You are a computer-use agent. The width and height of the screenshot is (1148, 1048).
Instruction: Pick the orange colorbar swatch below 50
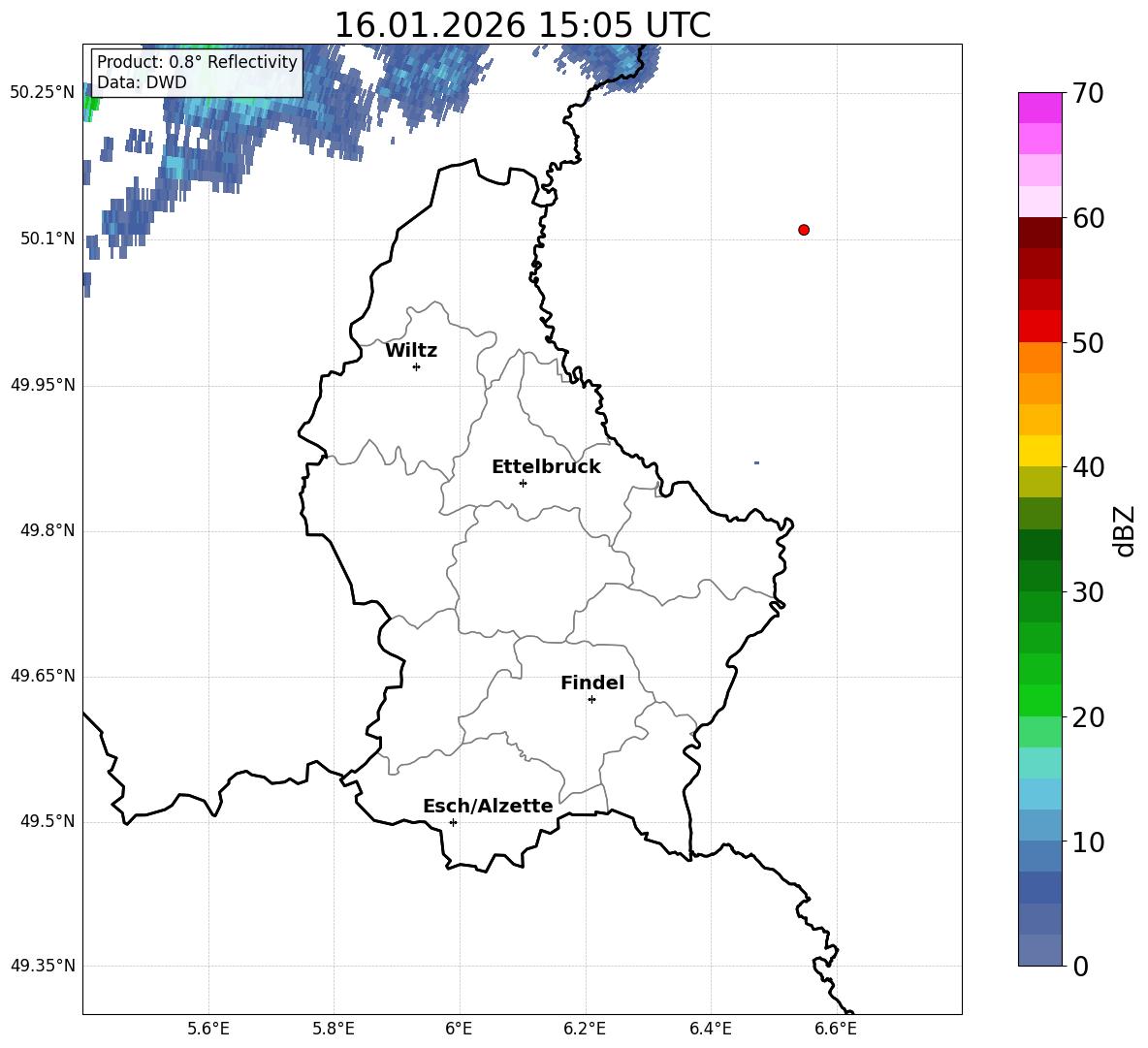(x=1040, y=358)
